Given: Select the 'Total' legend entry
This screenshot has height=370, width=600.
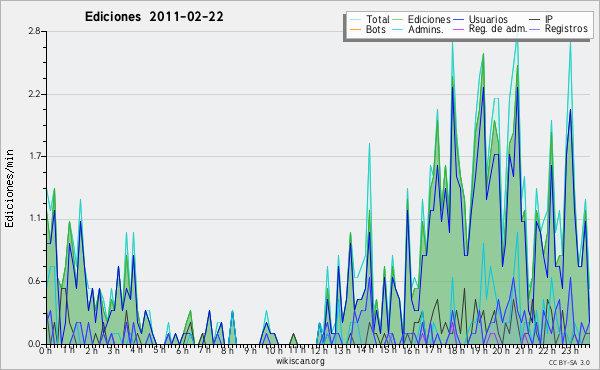Looking at the screenshot, I should [x=377, y=19].
